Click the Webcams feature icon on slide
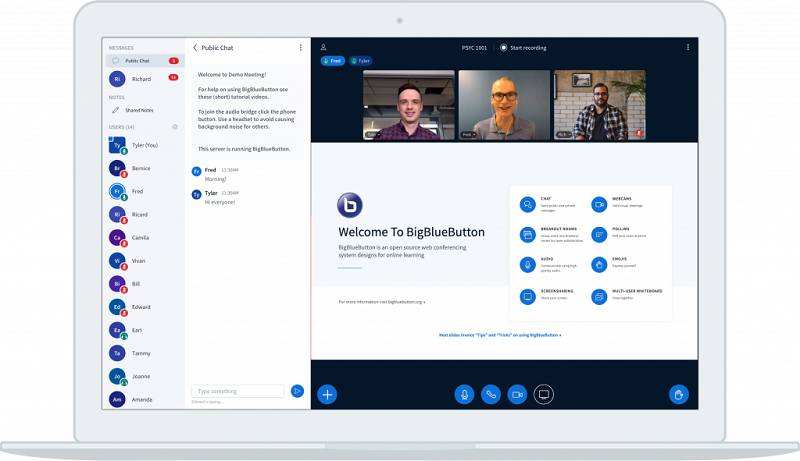The width and height of the screenshot is (800, 461). pos(599,204)
